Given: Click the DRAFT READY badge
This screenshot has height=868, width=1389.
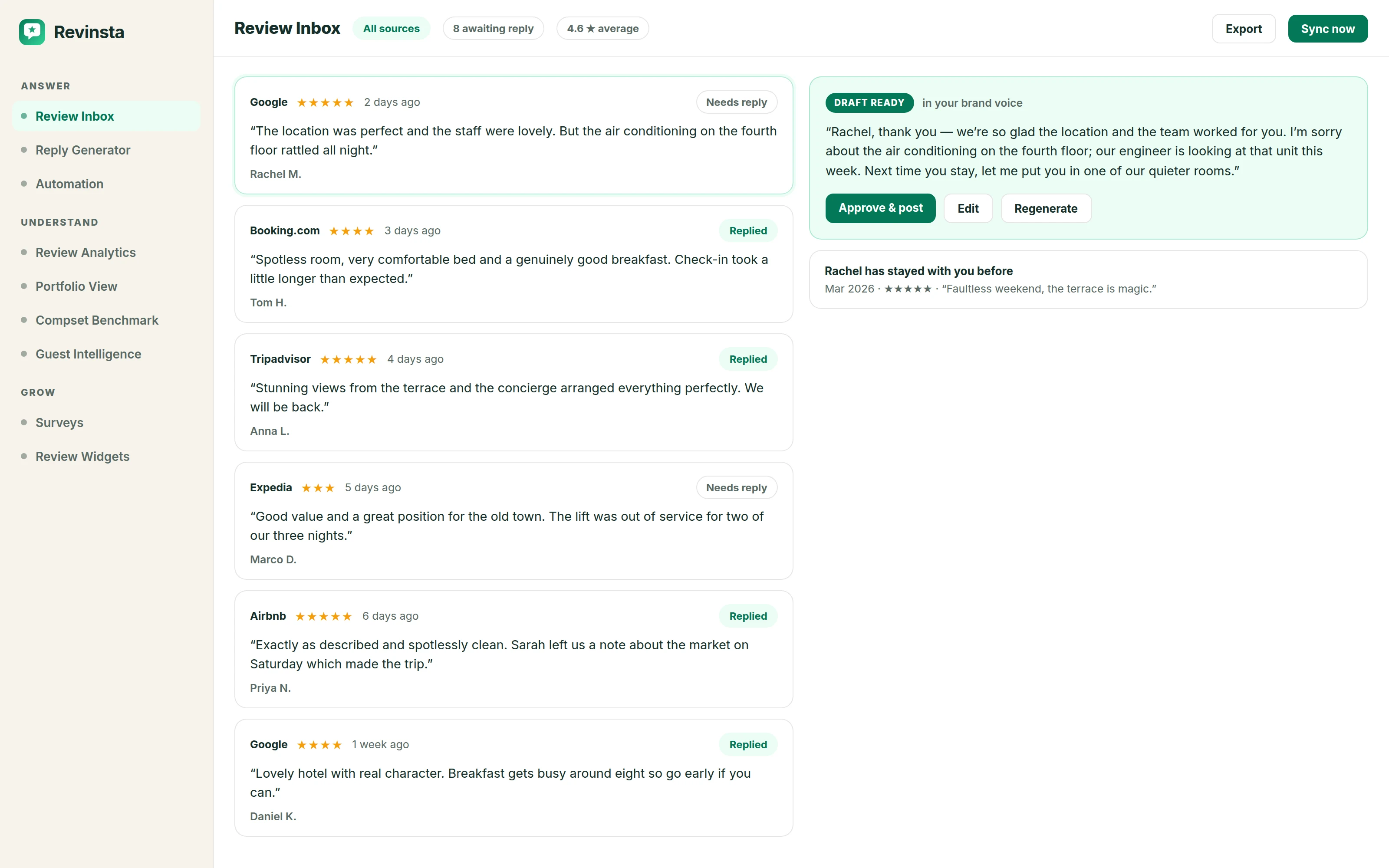Looking at the screenshot, I should [869, 103].
